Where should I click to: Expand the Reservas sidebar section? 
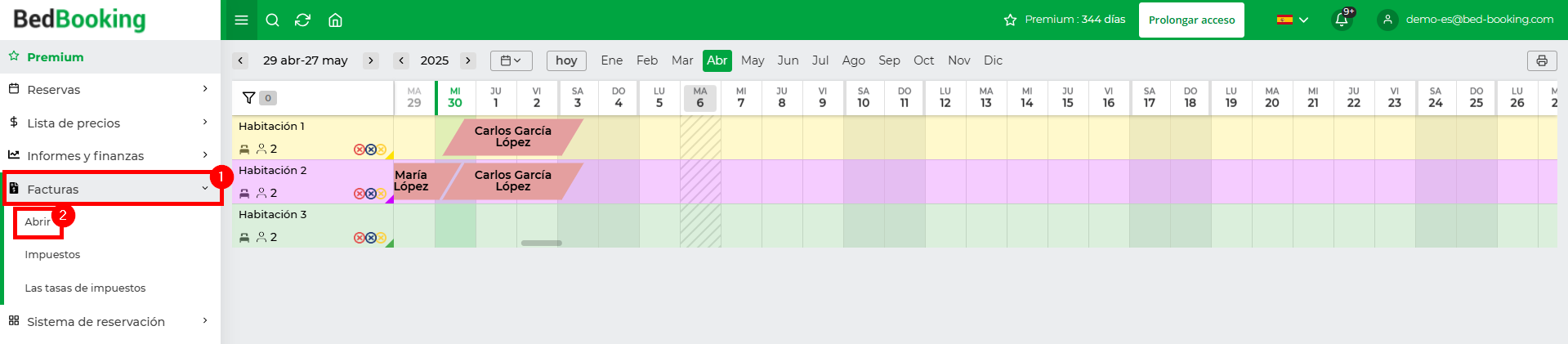click(x=110, y=89)
